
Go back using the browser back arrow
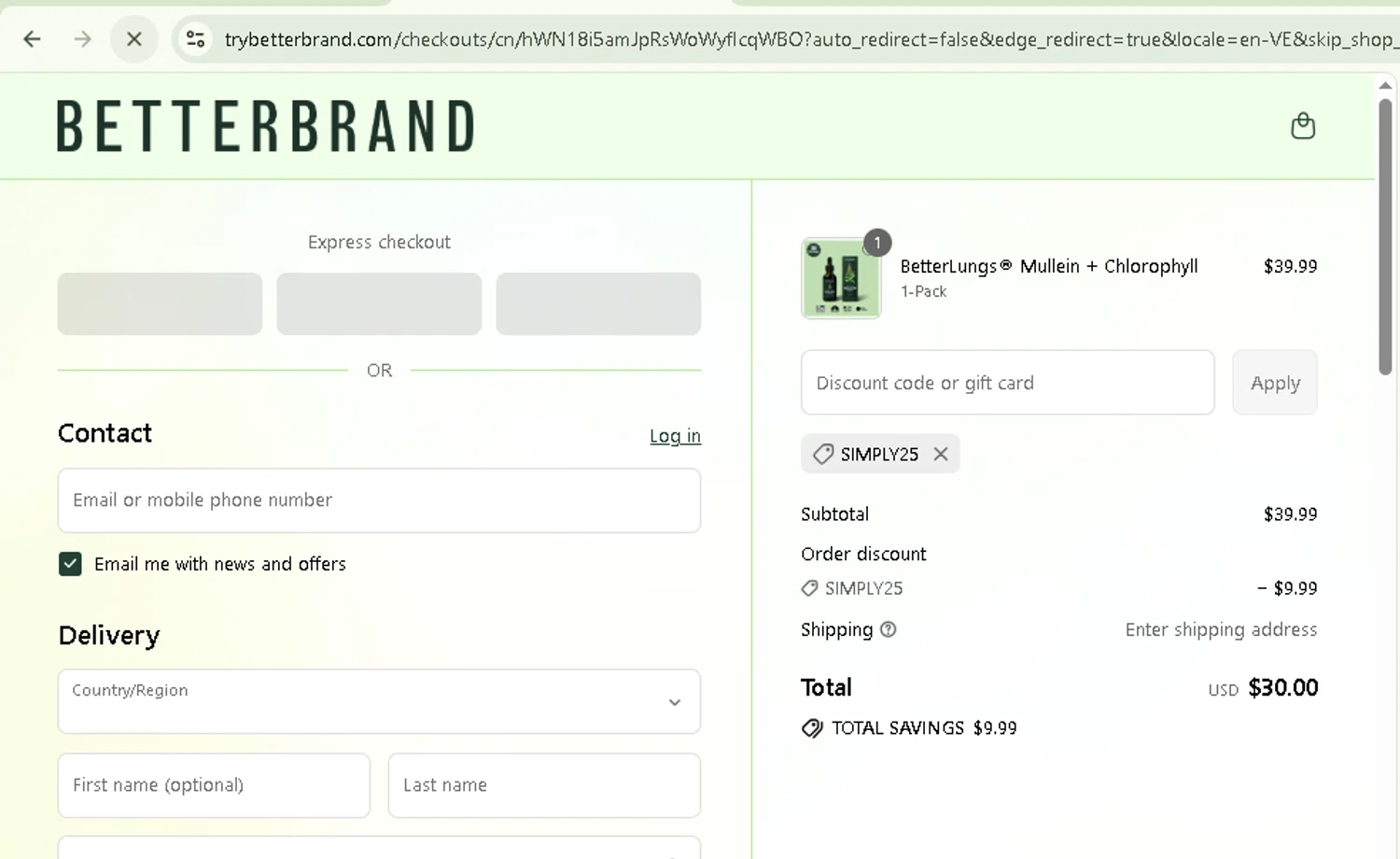point(32,39)
